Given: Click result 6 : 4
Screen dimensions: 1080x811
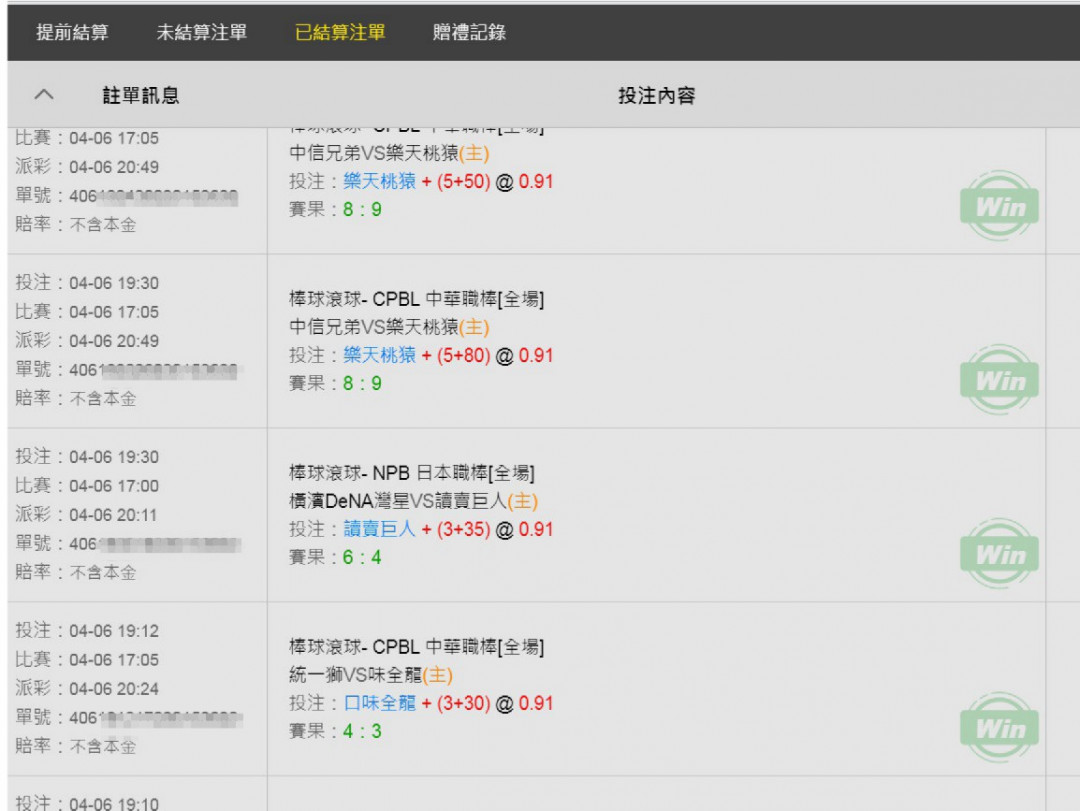Looking at the screenshot, I should point(362,557).
